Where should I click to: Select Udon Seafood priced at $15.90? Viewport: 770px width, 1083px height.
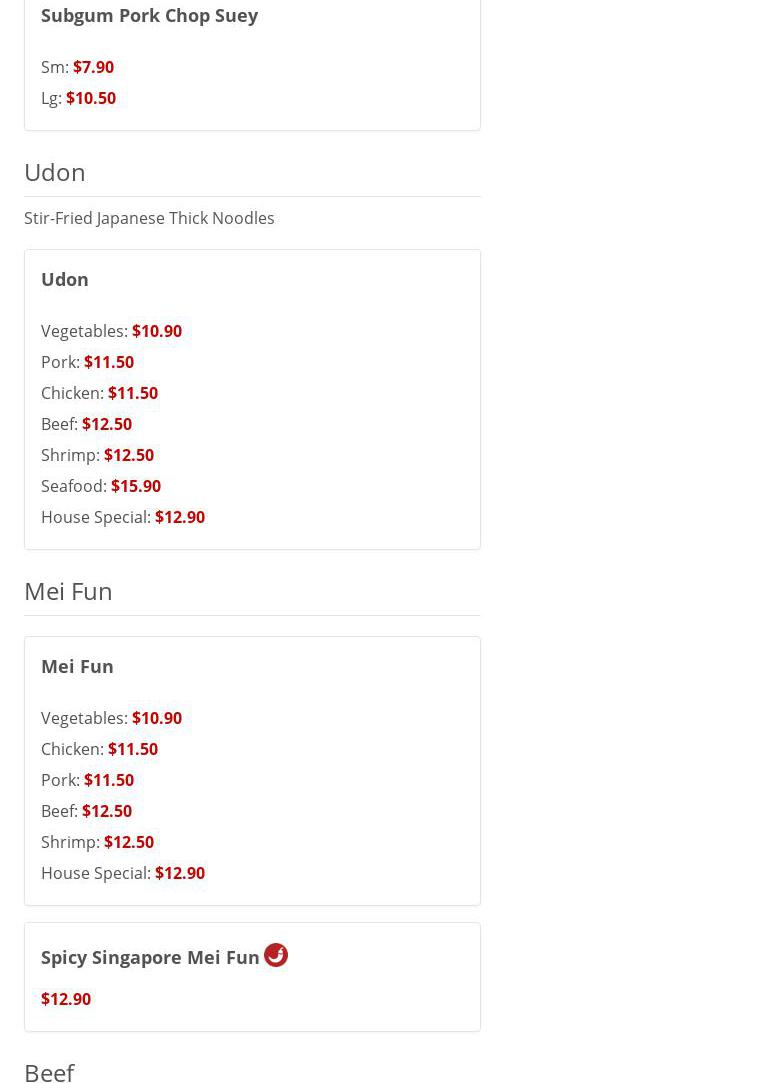click(135, 486)
